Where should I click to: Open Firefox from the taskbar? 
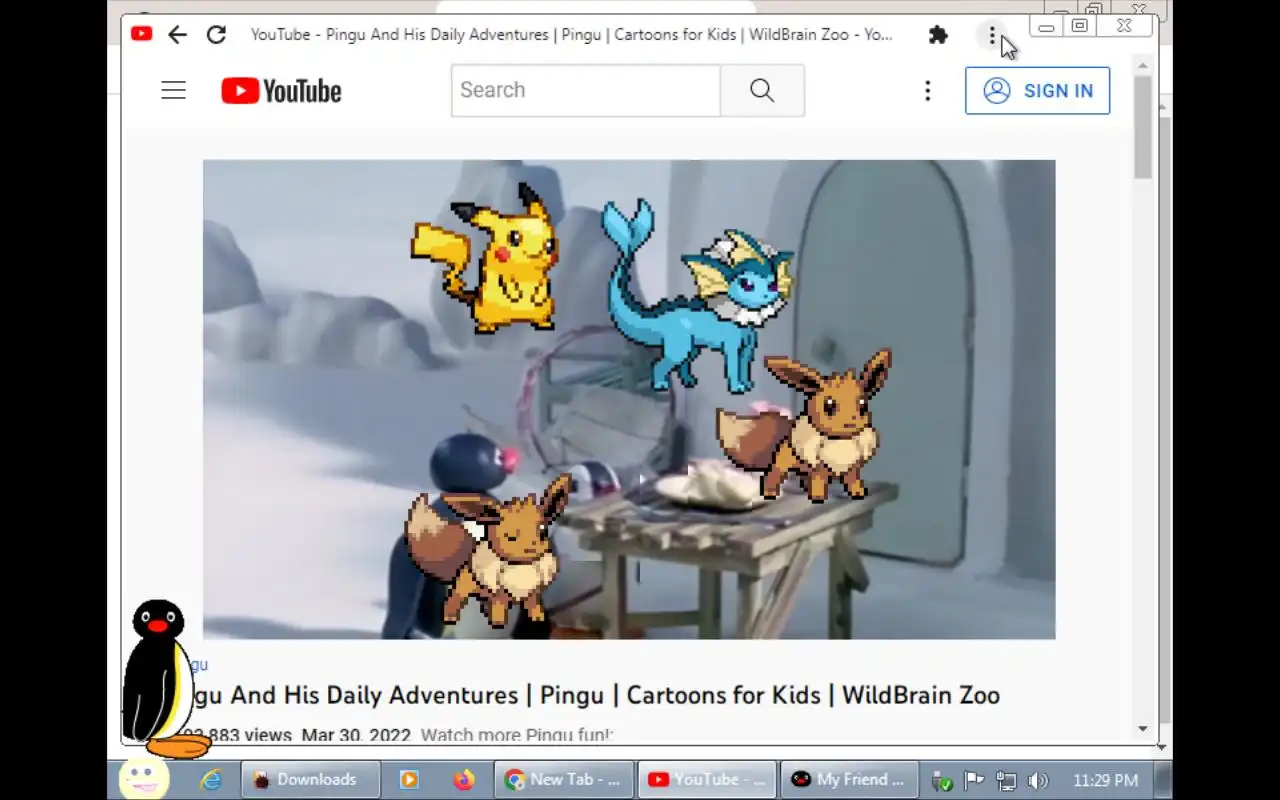point(463,780)
